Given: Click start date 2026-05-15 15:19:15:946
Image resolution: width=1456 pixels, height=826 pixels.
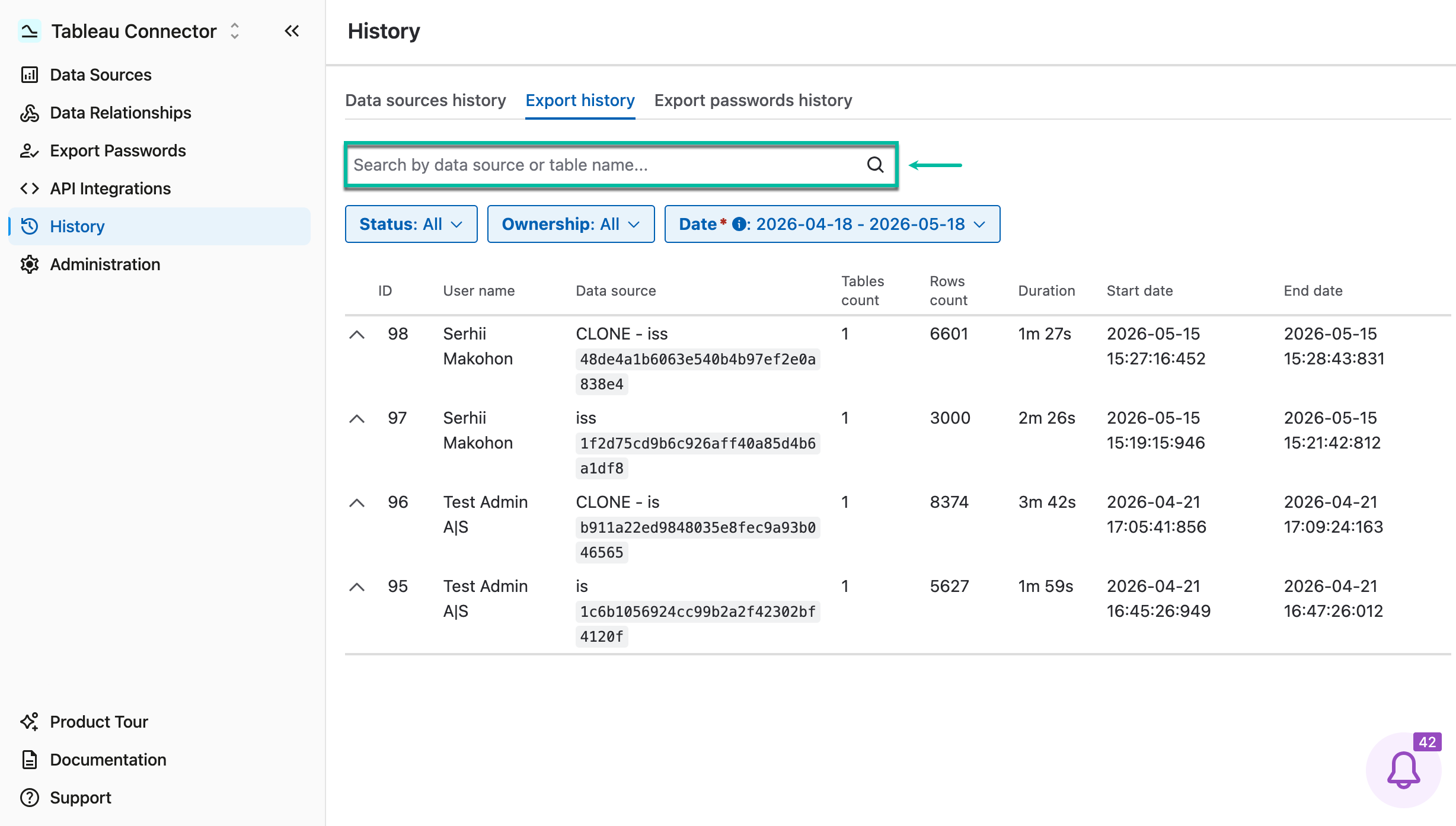Looking at the screenshot, I should [x=1156, y=430].
